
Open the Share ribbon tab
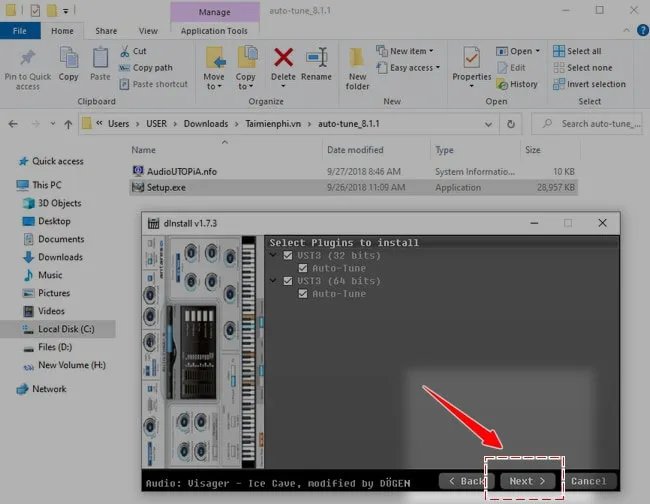(x=105, y=31)
